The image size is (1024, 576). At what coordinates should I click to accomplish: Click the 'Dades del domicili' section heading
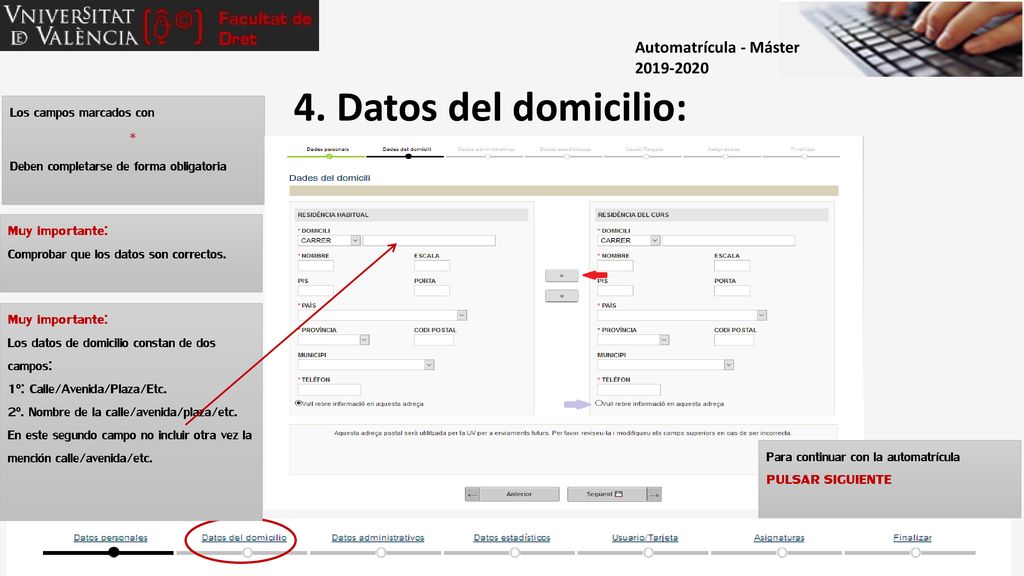click(x=329, y=178)
